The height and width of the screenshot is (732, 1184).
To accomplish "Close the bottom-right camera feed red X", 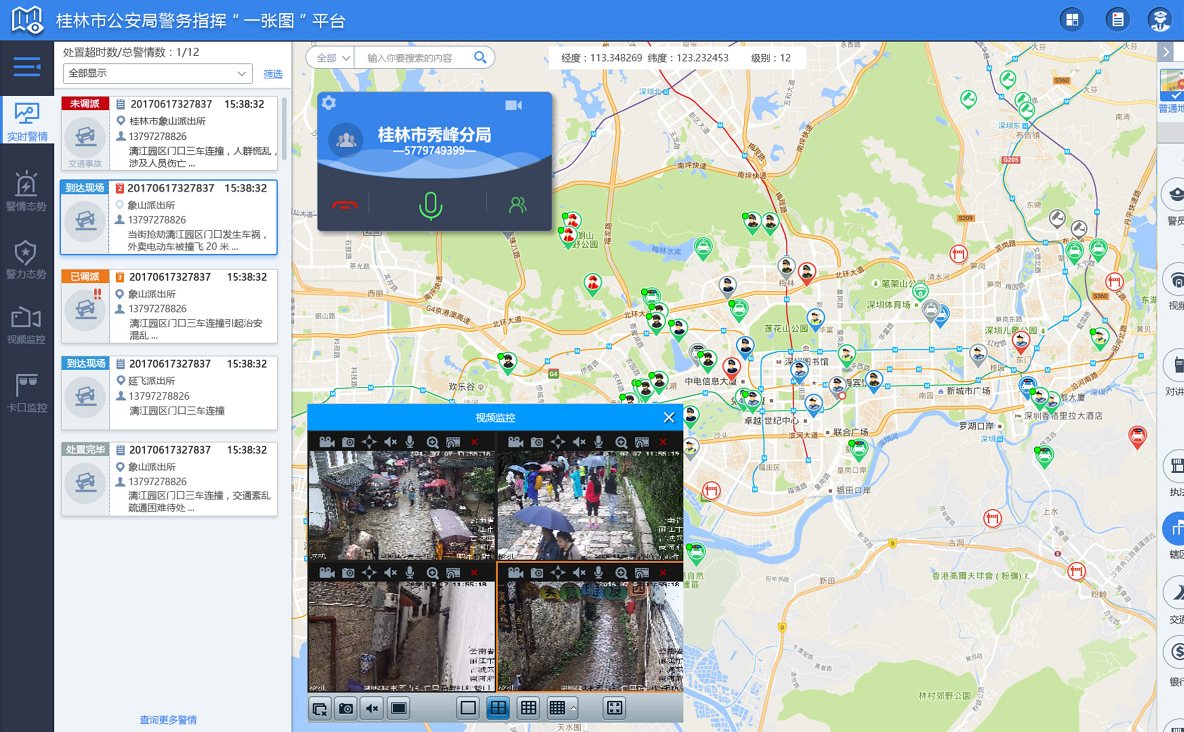I will (x=663, y=573).
